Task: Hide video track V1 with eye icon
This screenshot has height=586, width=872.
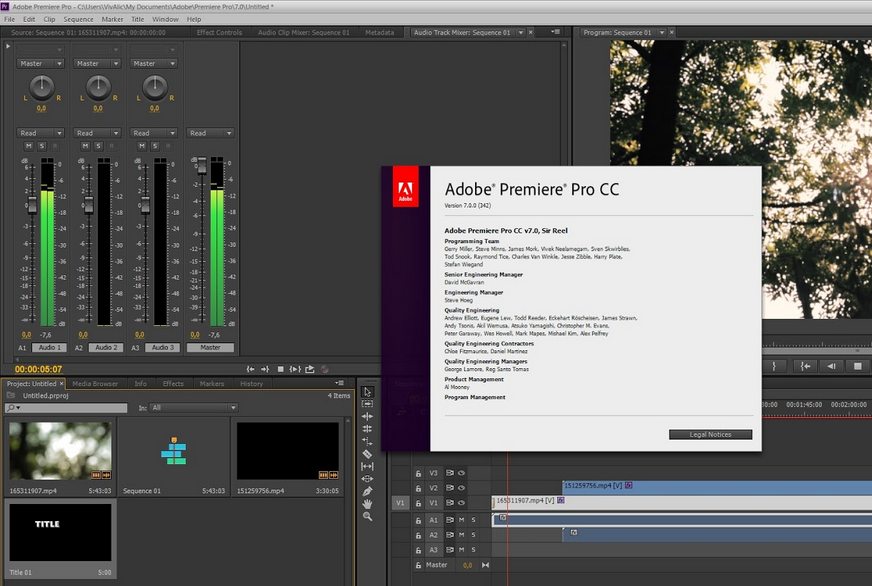Action: pos(461,503)
